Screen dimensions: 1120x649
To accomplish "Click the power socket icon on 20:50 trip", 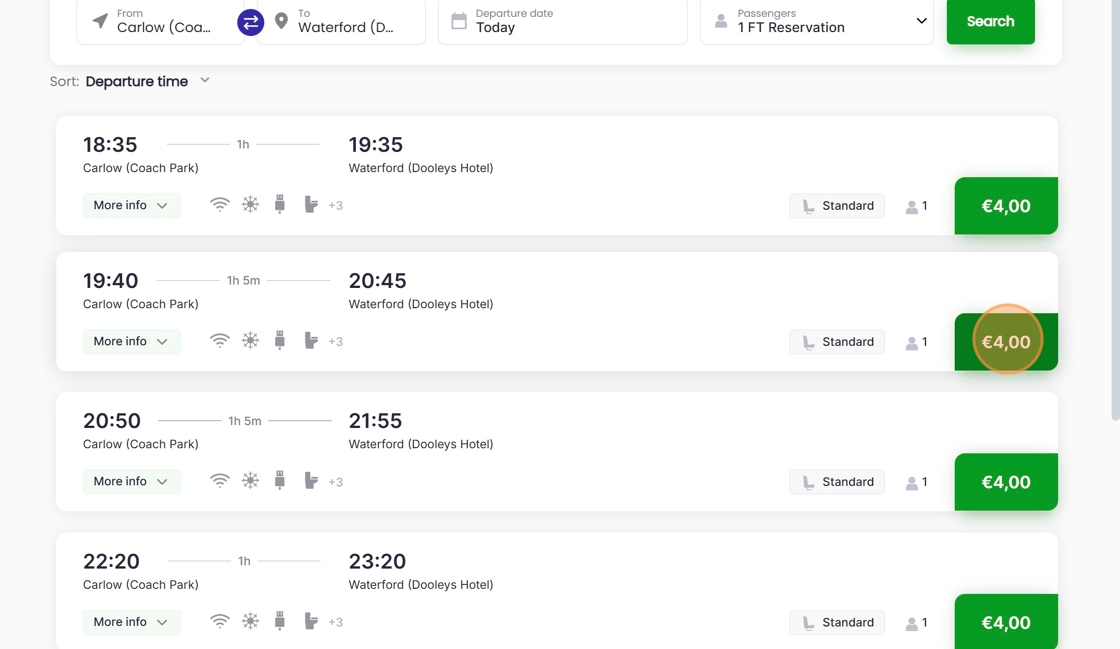I will 280,481.
